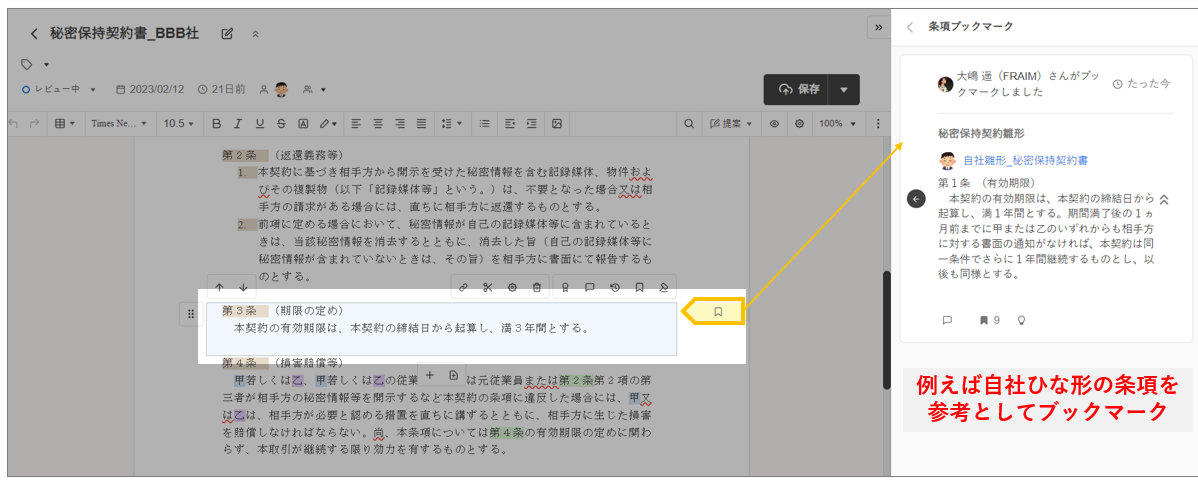Toggle bold formatting
Screen dimensions: 1198x487
[216, 124]
